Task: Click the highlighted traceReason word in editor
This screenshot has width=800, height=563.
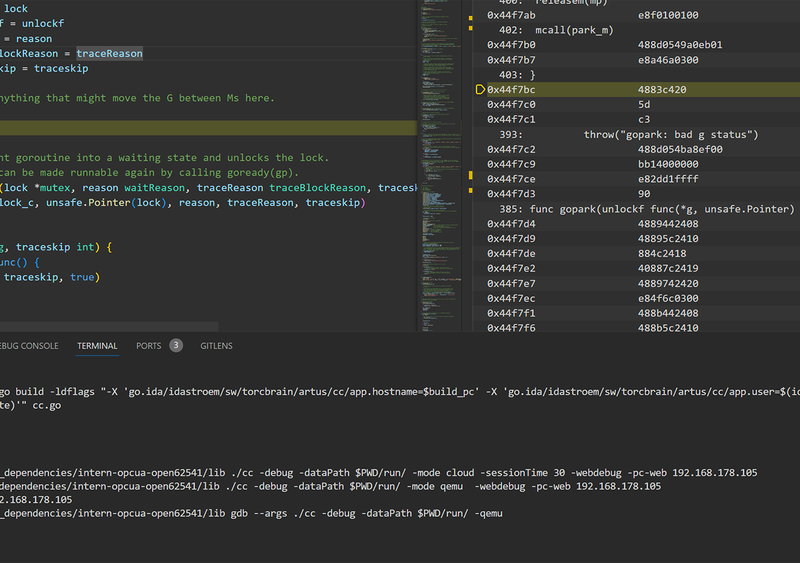Action: [109, 53]
